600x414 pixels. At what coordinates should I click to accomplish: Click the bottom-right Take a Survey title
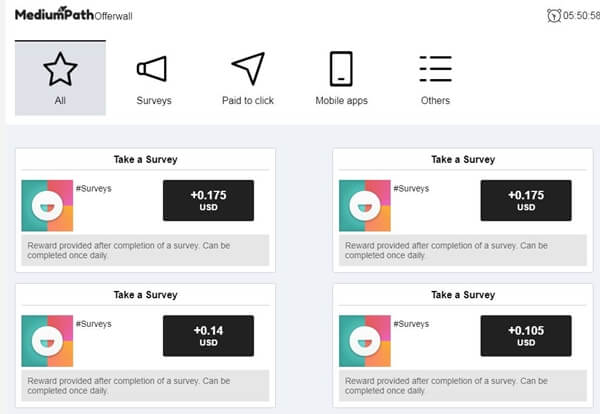coord(463,295)
